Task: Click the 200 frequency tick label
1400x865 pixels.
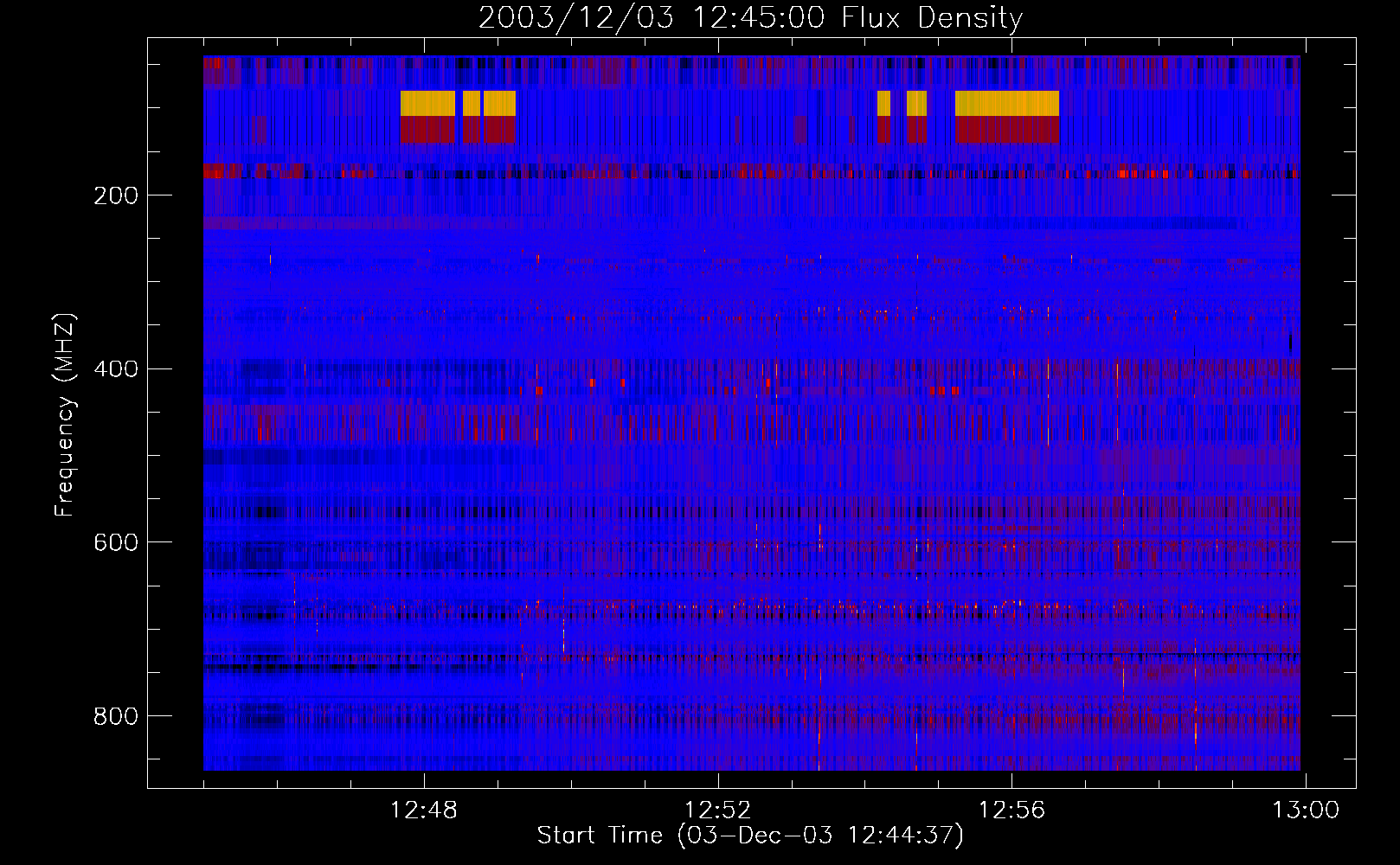Action: click(x=116, y=195)
